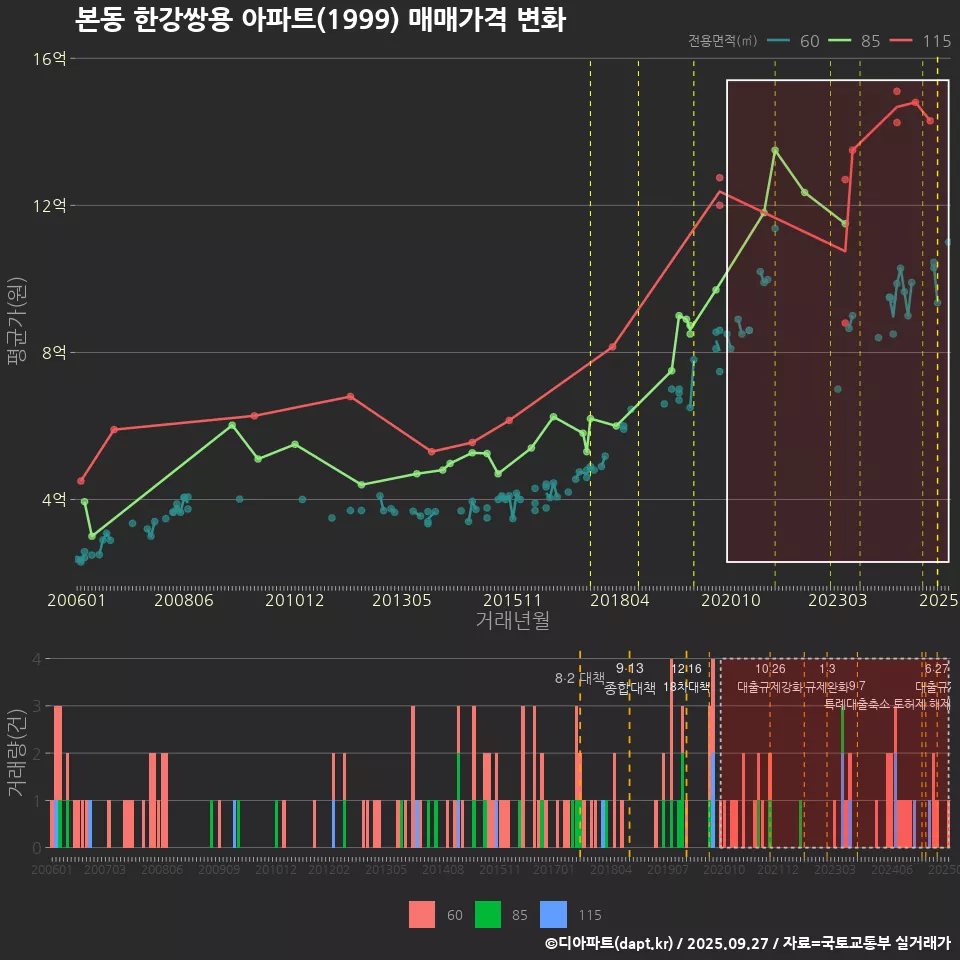
Task: Click the 60㎡ teal line legend marker at top
Action: point(779,41)
